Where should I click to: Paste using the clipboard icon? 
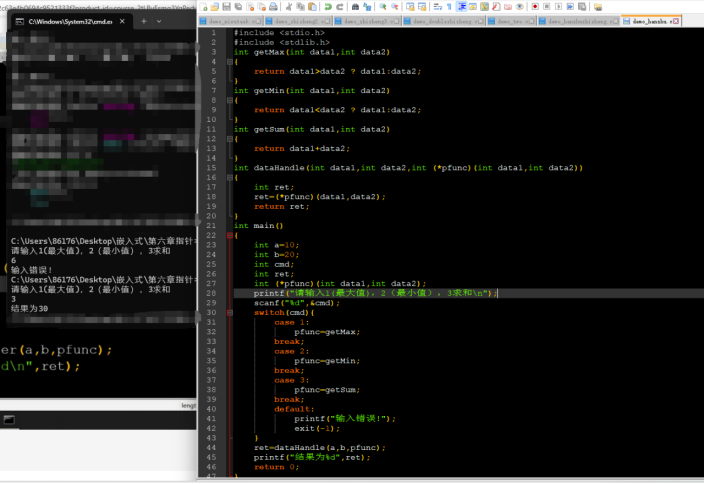click(312, 7)
